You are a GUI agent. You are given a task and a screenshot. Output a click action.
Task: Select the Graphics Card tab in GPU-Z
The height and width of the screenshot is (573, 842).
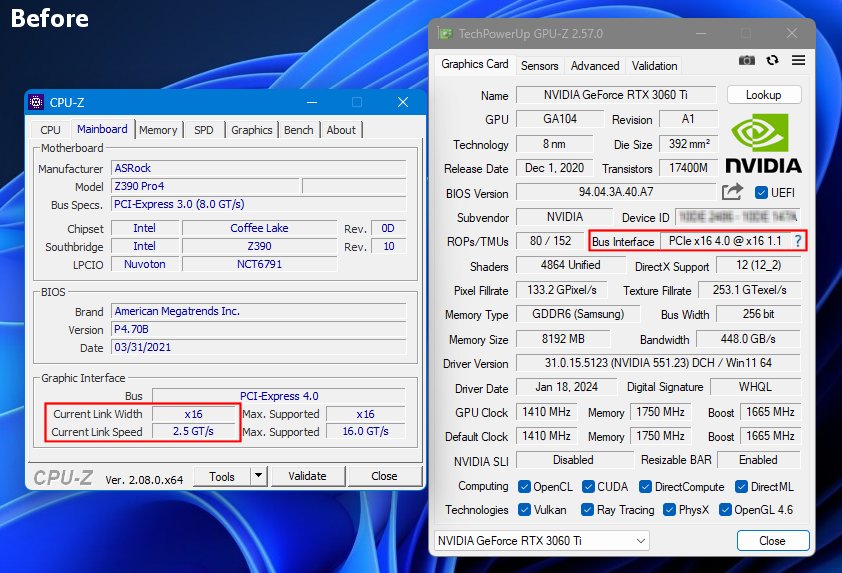coord(475,64)
